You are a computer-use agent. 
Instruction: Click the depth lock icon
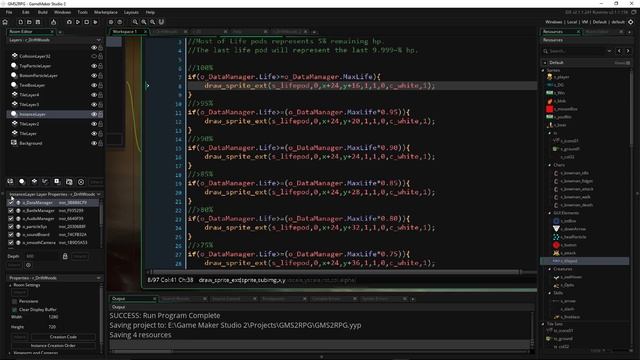click(x=65, y=256)
